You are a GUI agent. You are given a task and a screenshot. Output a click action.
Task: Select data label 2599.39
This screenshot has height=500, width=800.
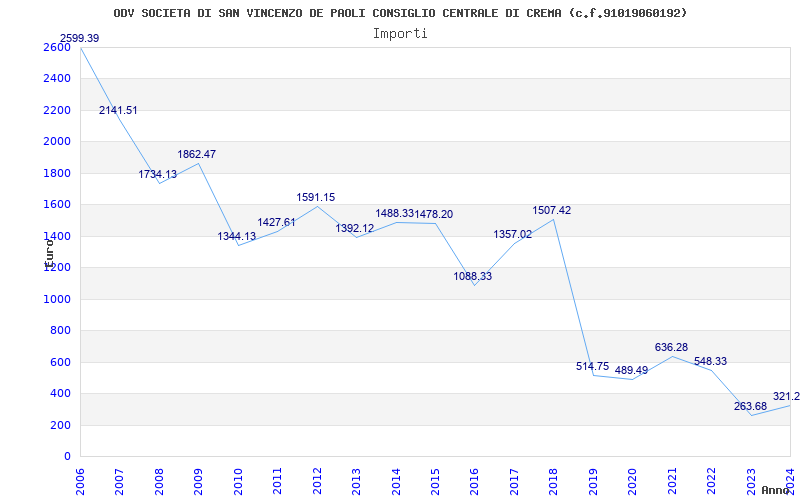(80, 38)
